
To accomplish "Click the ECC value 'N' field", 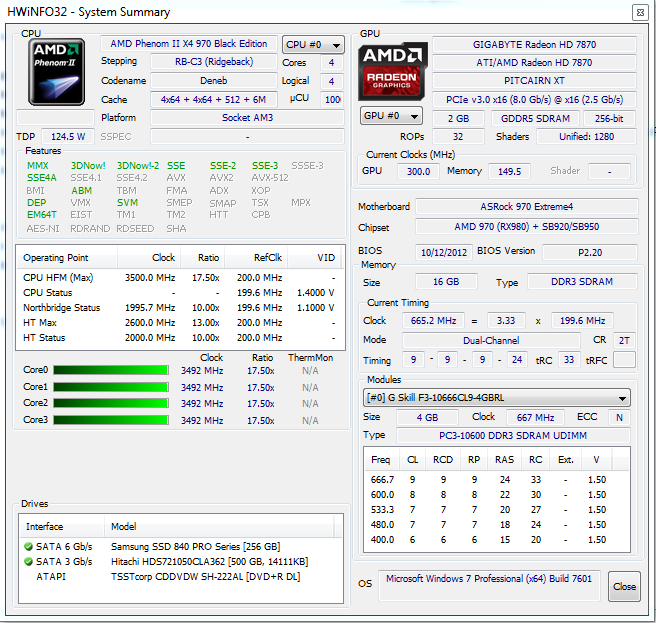I will 619,417.
